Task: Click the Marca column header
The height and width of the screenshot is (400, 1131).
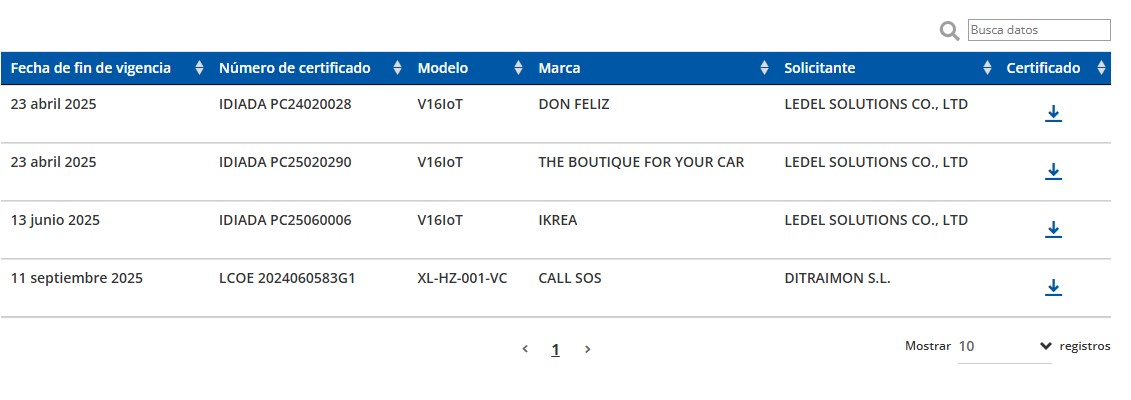Action: click(x=559, y=68)
